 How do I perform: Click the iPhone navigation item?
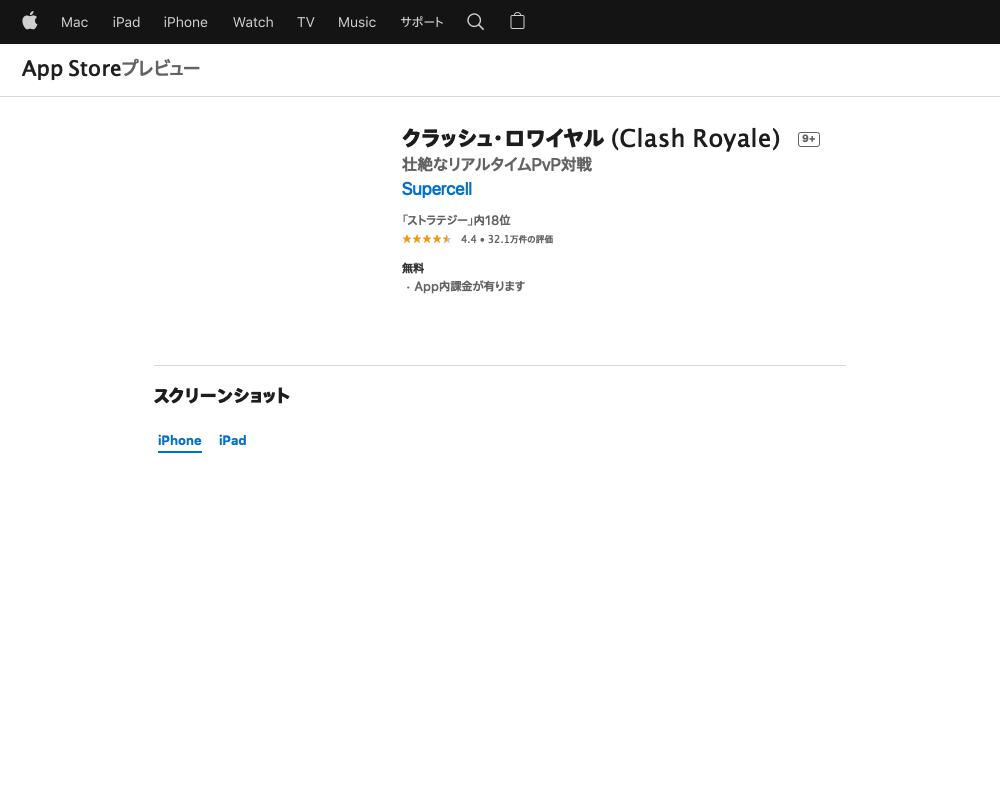click(185, 22)
